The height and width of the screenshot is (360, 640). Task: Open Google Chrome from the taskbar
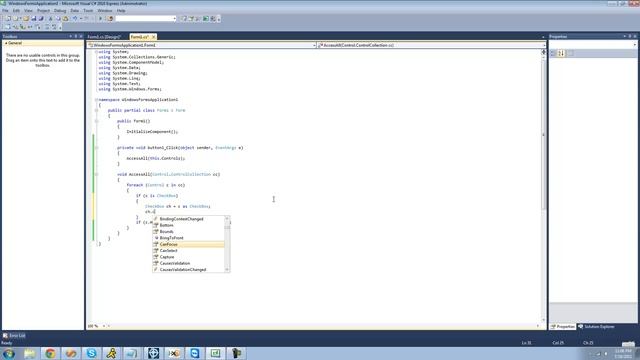pyautogui.click(x=50, y=353)
